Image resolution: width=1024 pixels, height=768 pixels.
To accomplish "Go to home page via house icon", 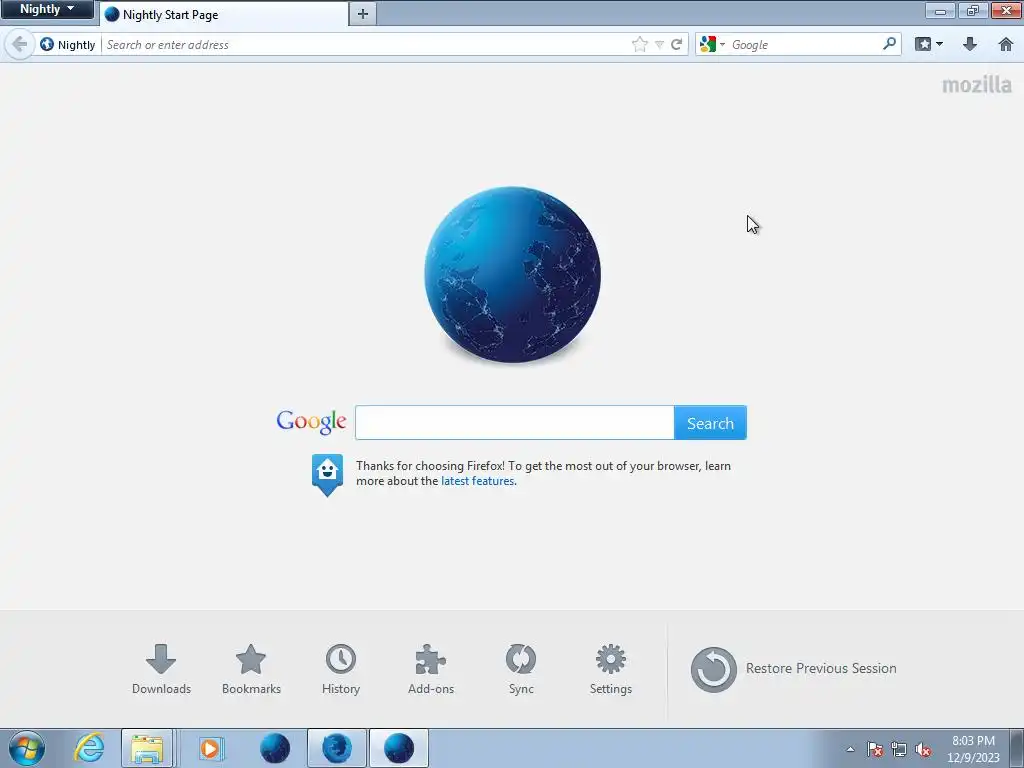I will (1006, 44).
